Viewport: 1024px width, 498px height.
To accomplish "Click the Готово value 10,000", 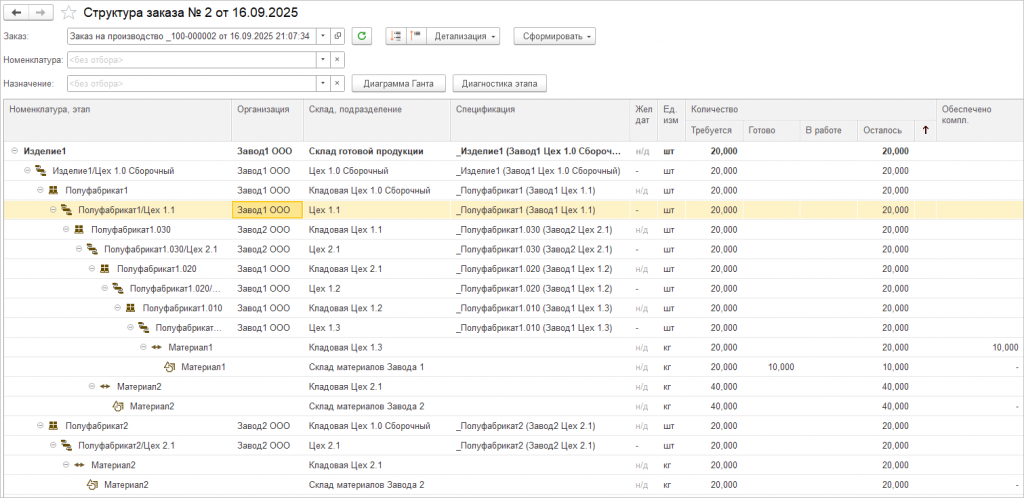I will tap(780, 367).
